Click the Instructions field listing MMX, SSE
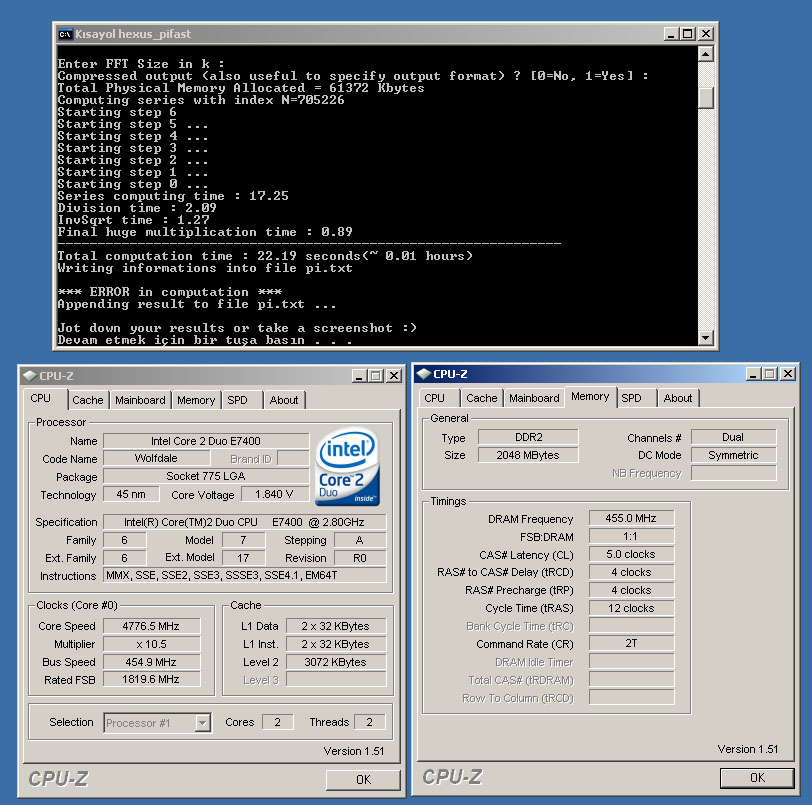The image size is (812, 805). tap(244, 575)
